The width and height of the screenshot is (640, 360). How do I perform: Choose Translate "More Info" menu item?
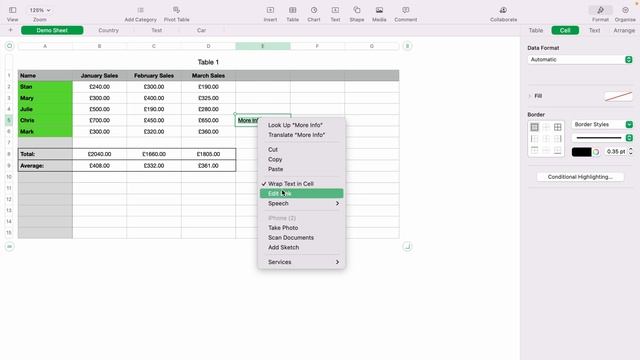[302, 135]
